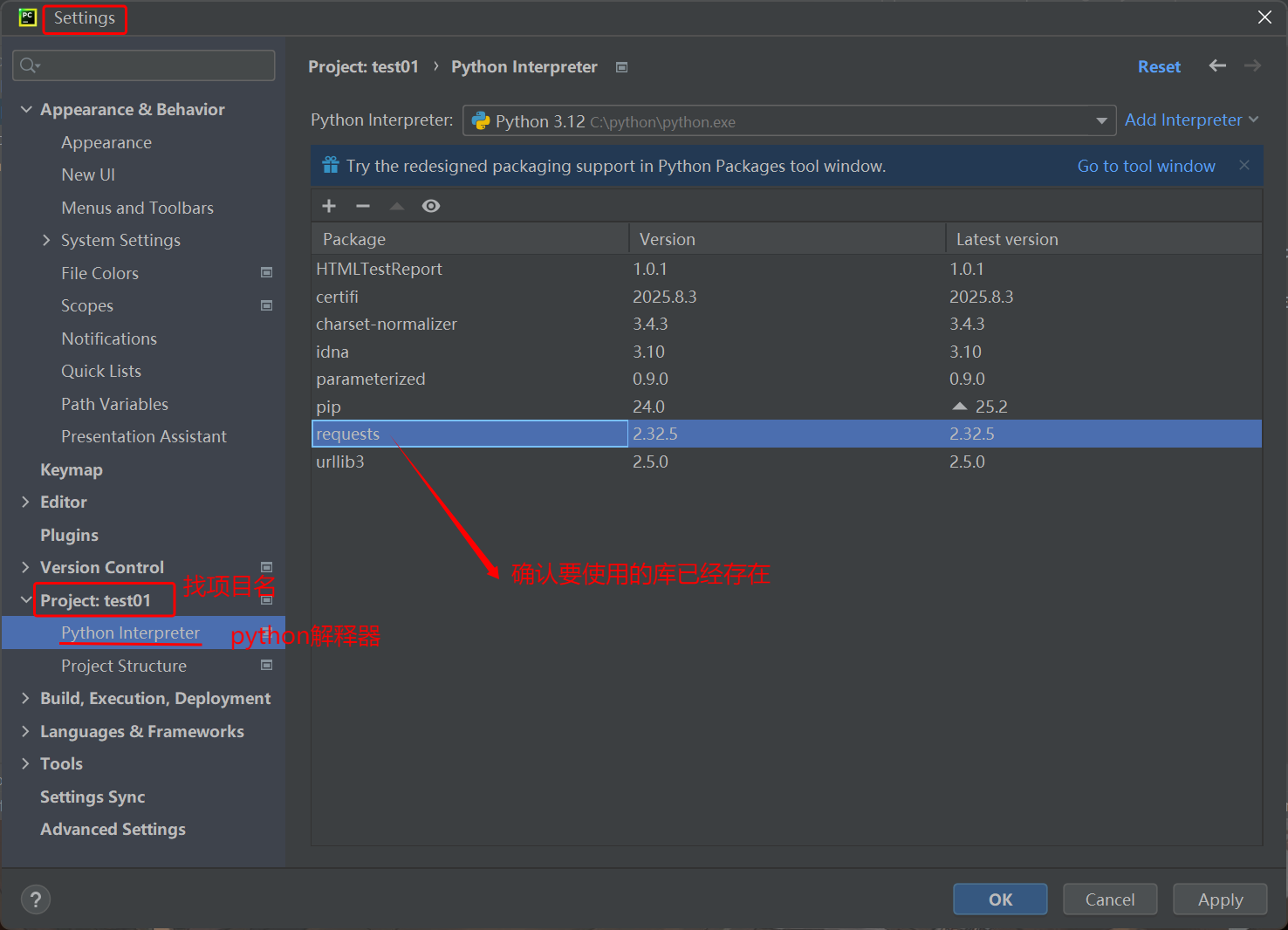Select Notifications in settings tree
Image resolution: width=1288 pixels, height=930 pixels.
tap(109, 338)
